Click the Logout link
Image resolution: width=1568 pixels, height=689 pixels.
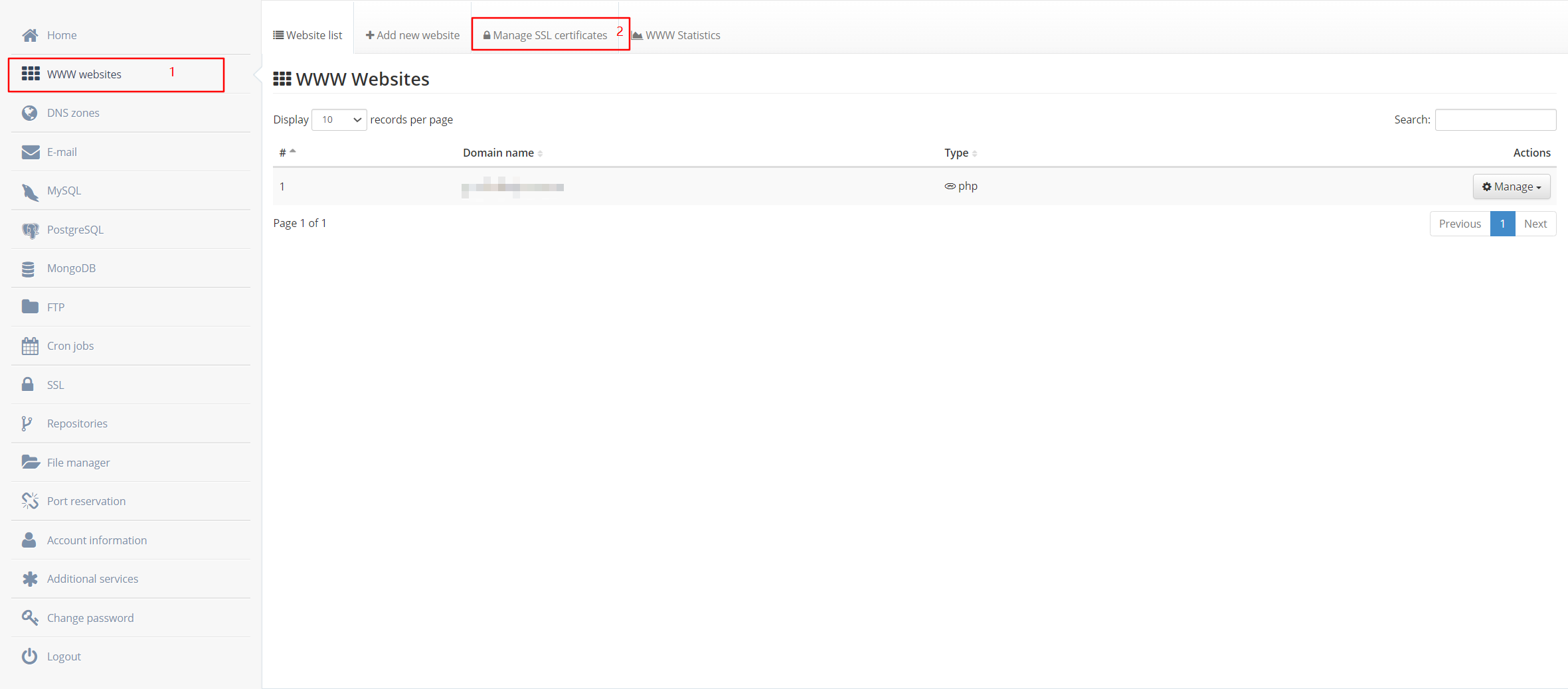click(x=64, y=656)
